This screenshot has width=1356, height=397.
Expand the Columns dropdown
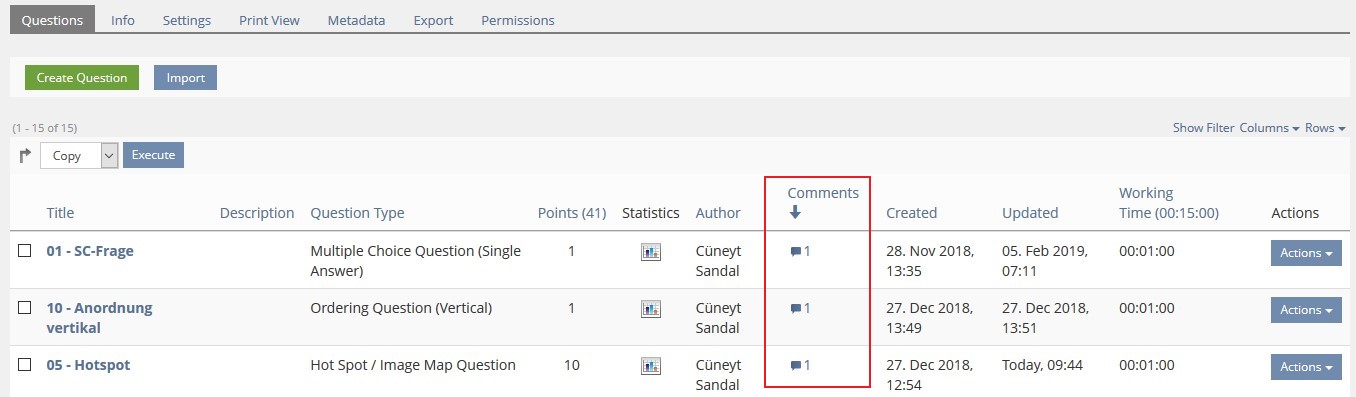(1269, 128)
